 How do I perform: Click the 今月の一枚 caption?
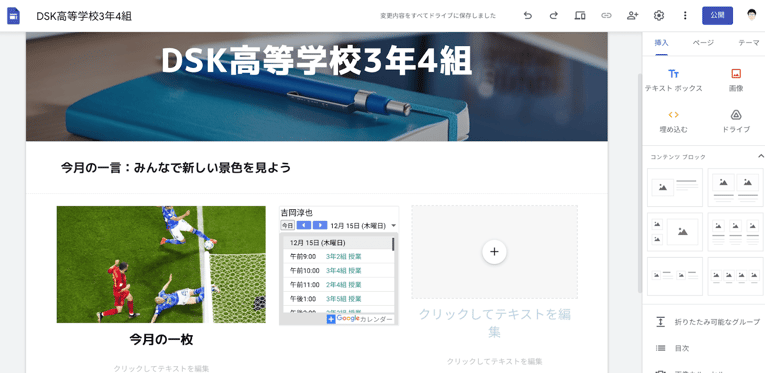point(161,339)
